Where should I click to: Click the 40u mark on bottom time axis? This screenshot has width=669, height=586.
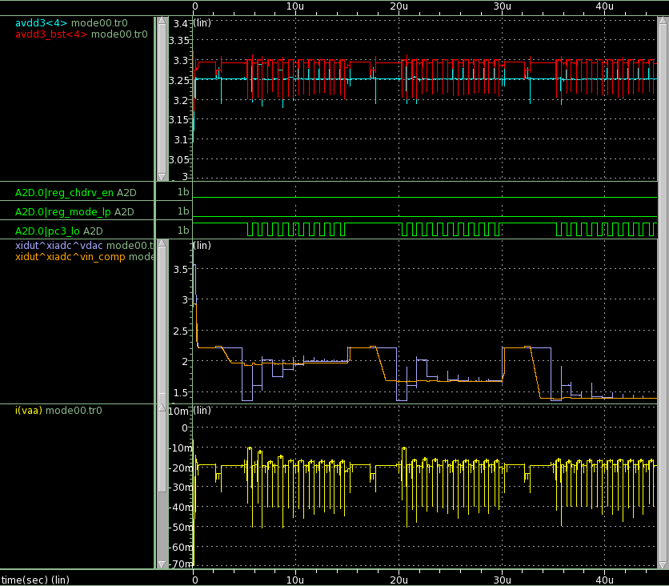tap(605, 580)
